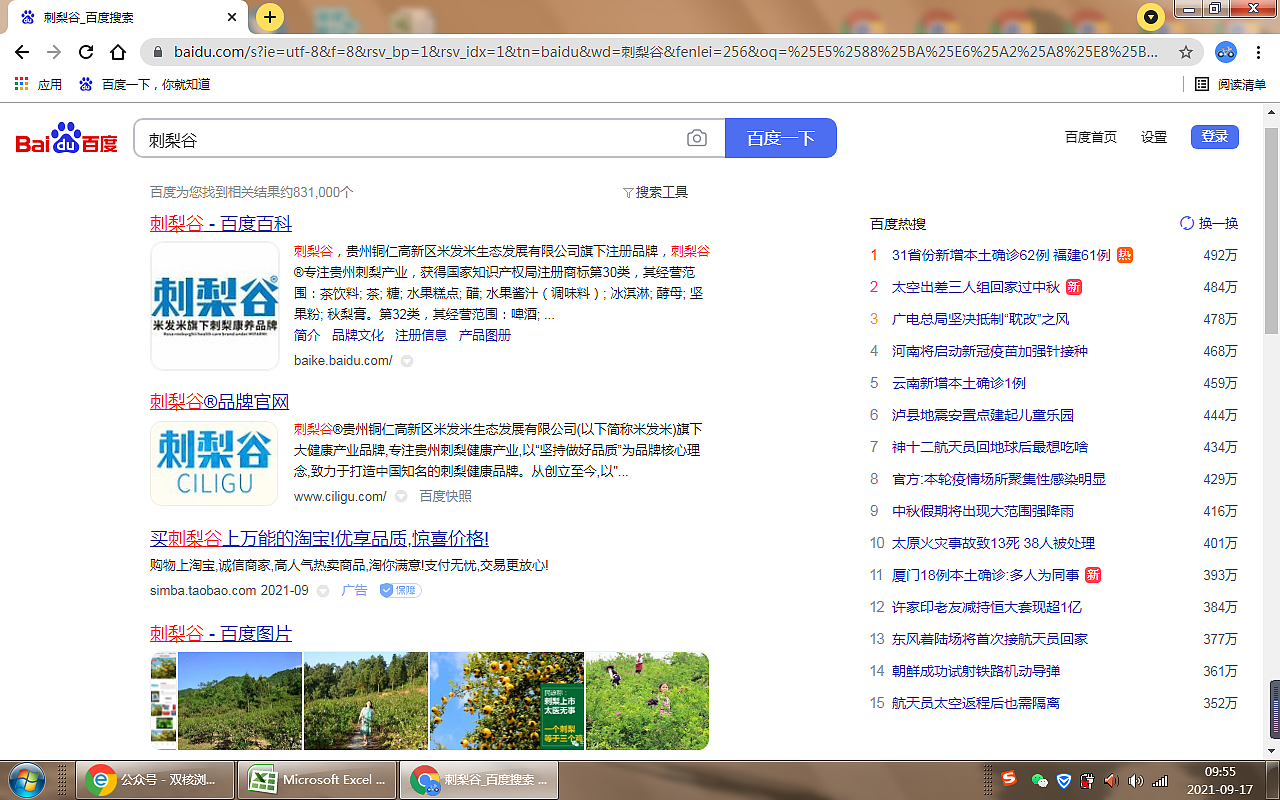Click the 广告 ad label

coord(355,591)
